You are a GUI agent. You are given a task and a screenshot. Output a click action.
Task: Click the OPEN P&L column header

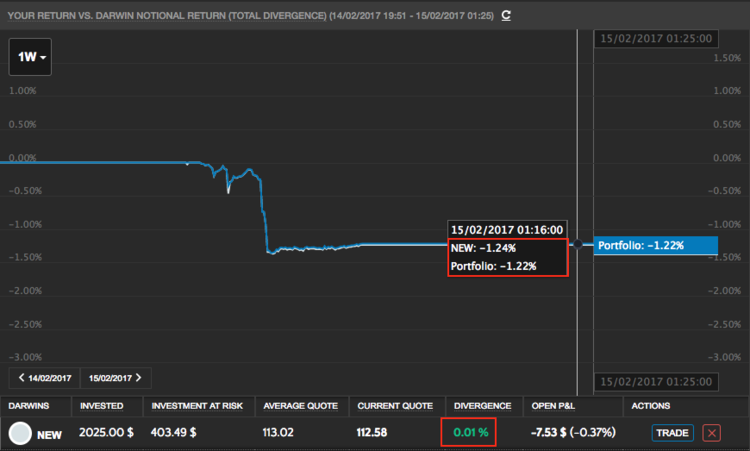[558, 406]
